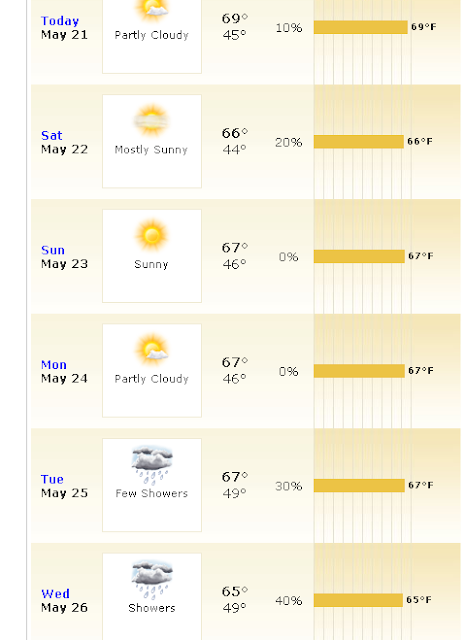The width and height of the screenshot is (465, 640).
Task: Click the 40% precipitation chance on Wednesday
Action: (x=289, y=601)
